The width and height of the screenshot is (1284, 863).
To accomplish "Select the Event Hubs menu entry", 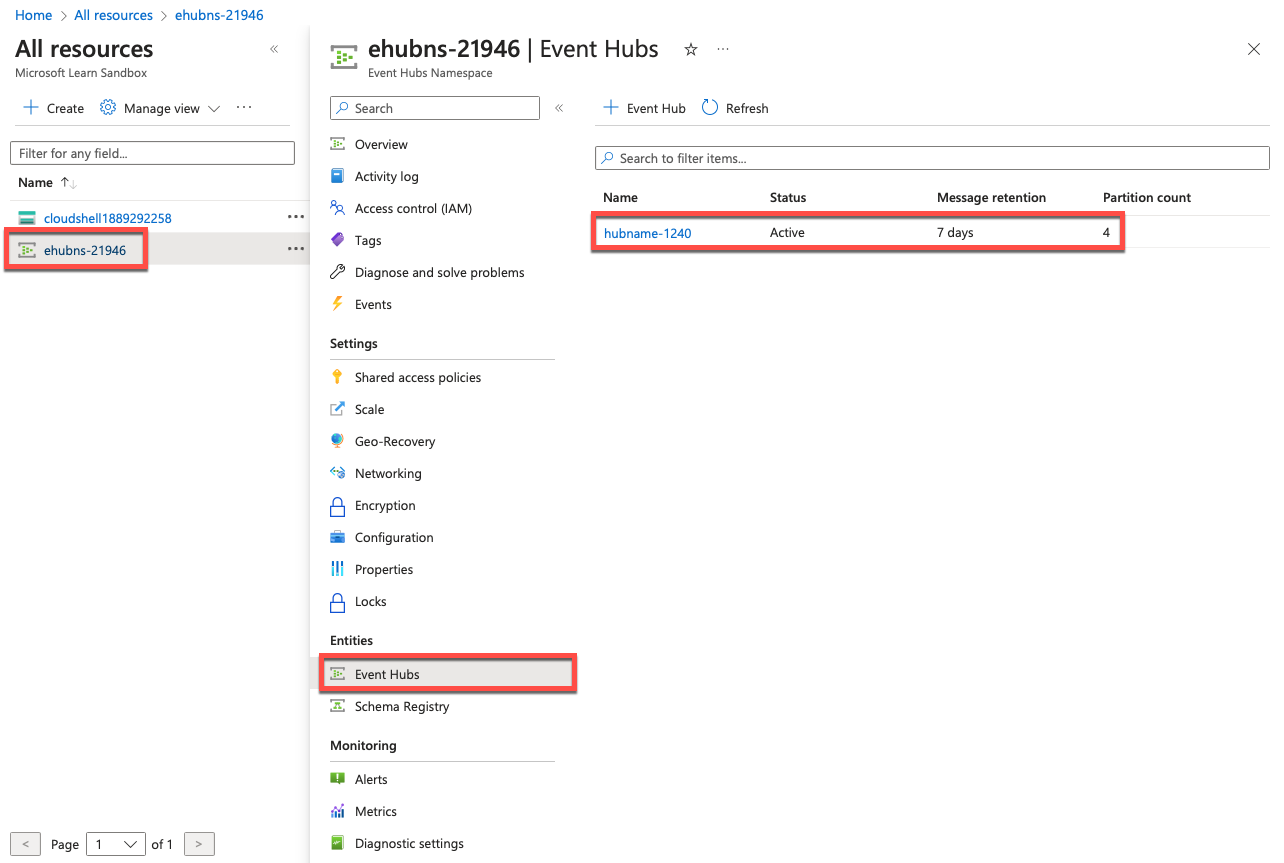I will coord(448,674).
